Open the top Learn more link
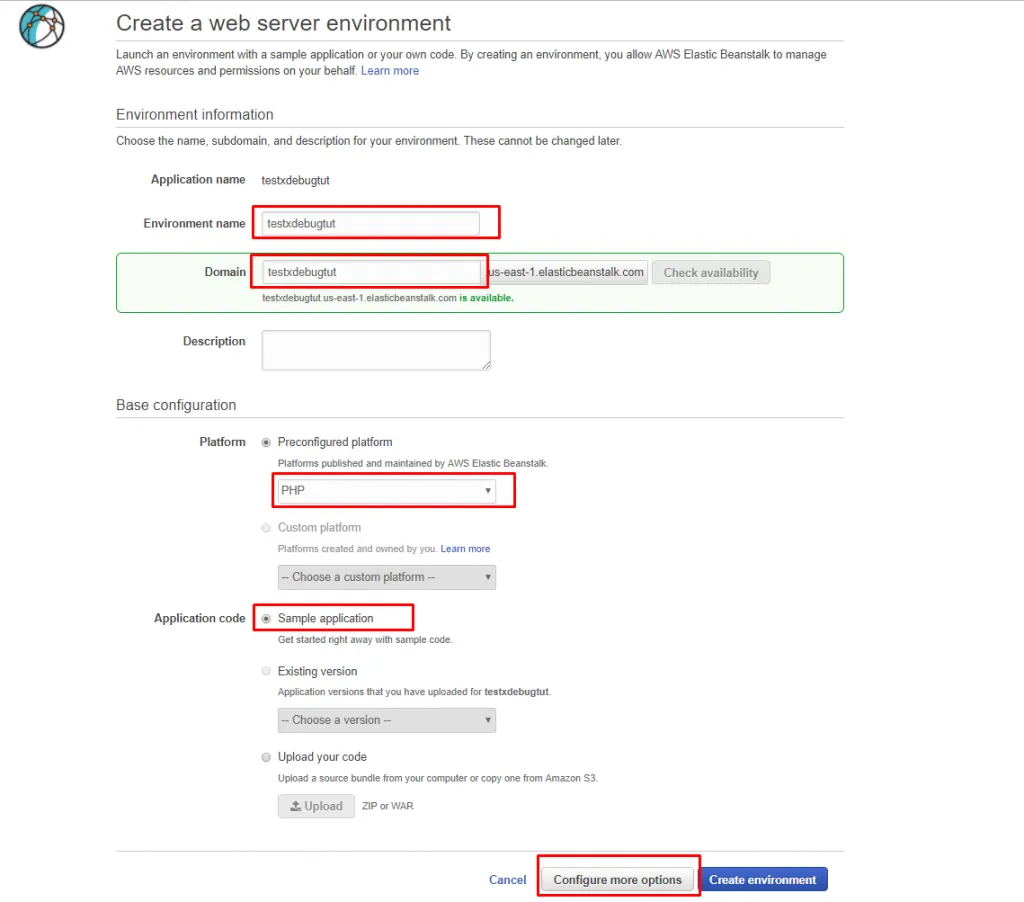1024x902 pixels. pos(390,71)
